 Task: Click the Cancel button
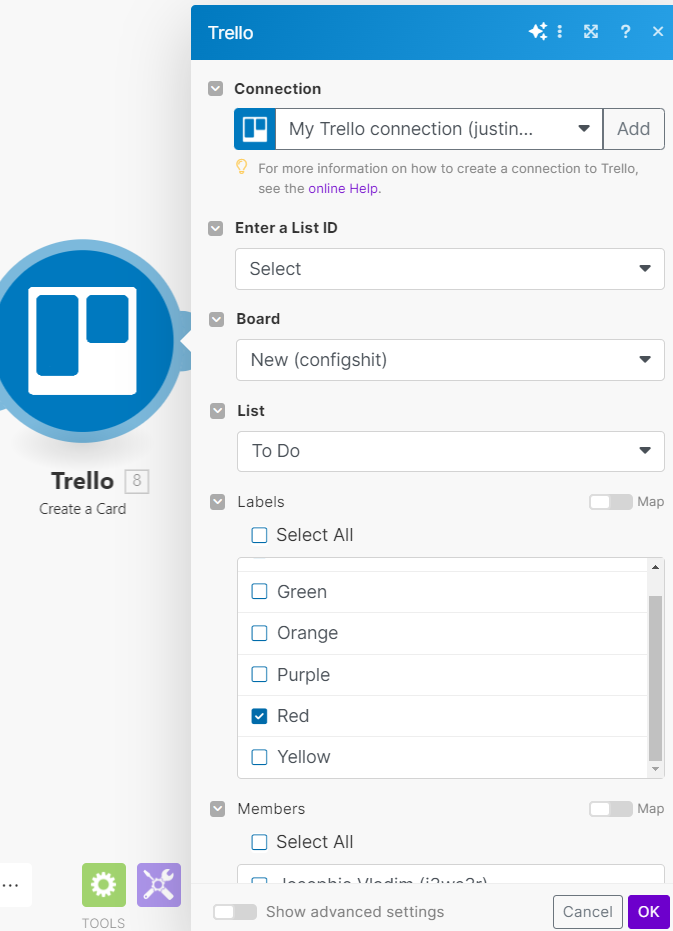click(587, 912)
